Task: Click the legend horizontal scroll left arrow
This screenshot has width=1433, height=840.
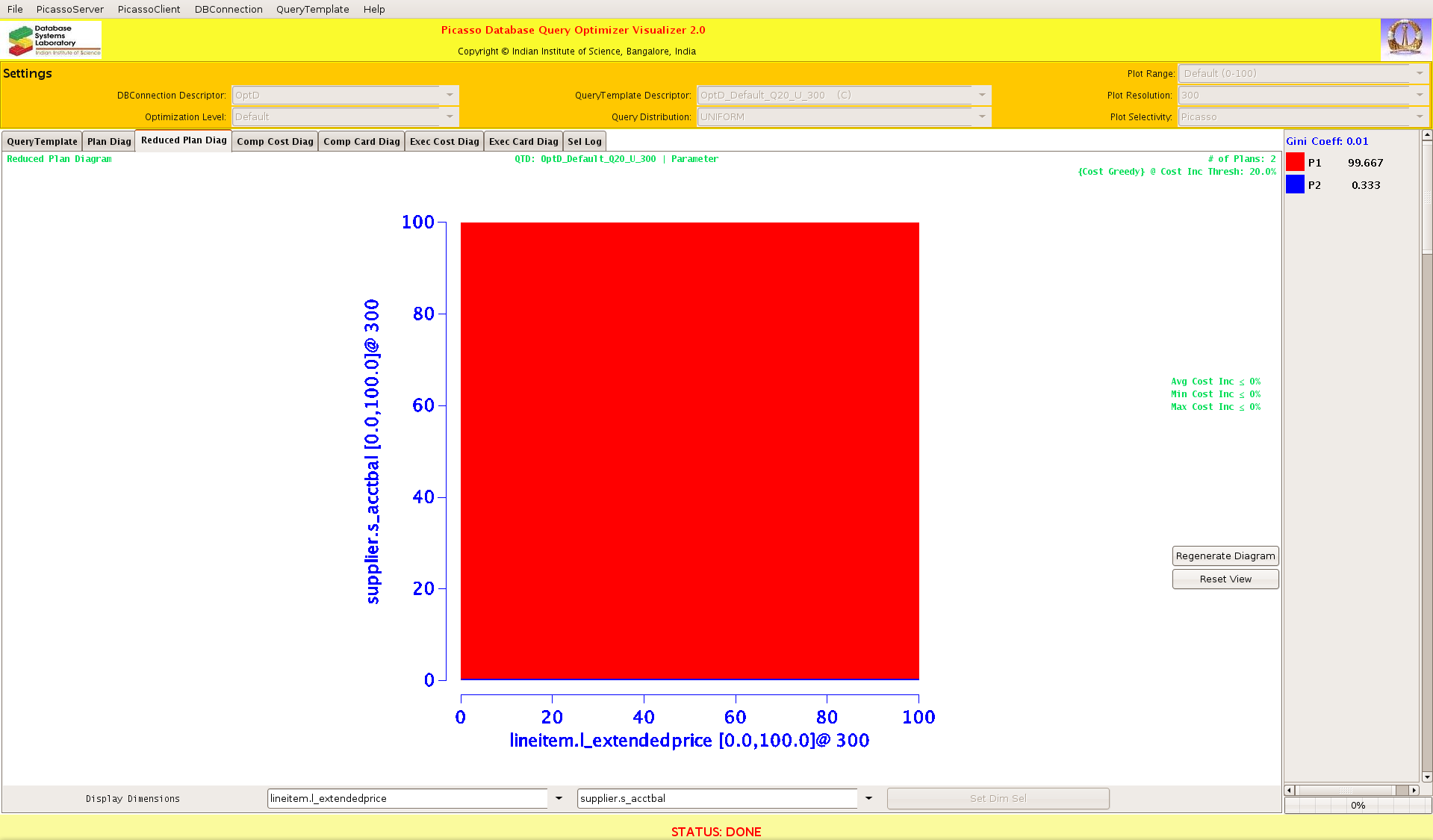Action: [1289, 790]
